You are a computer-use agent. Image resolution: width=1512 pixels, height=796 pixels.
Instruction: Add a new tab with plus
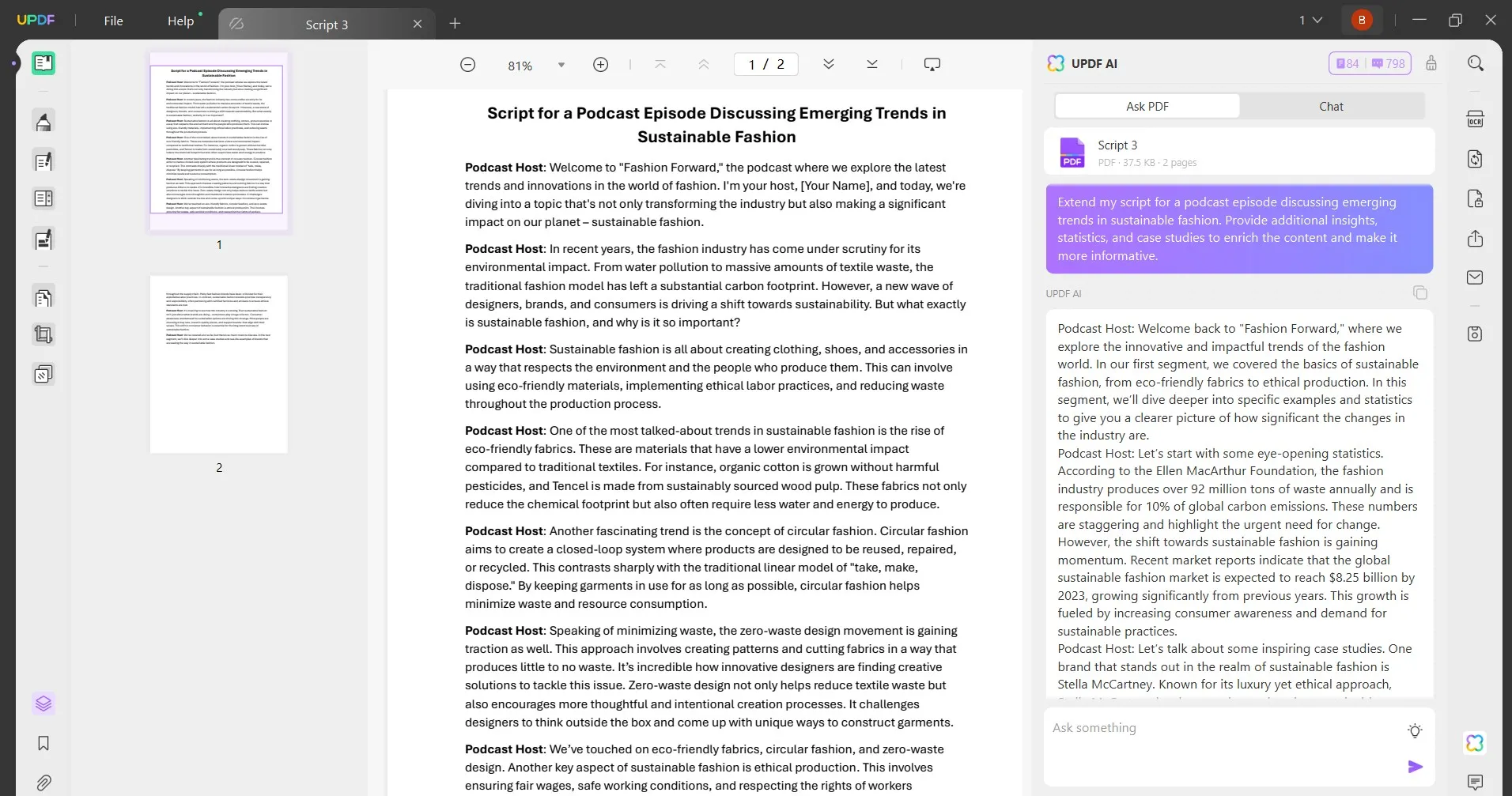(x=455, y=24)
